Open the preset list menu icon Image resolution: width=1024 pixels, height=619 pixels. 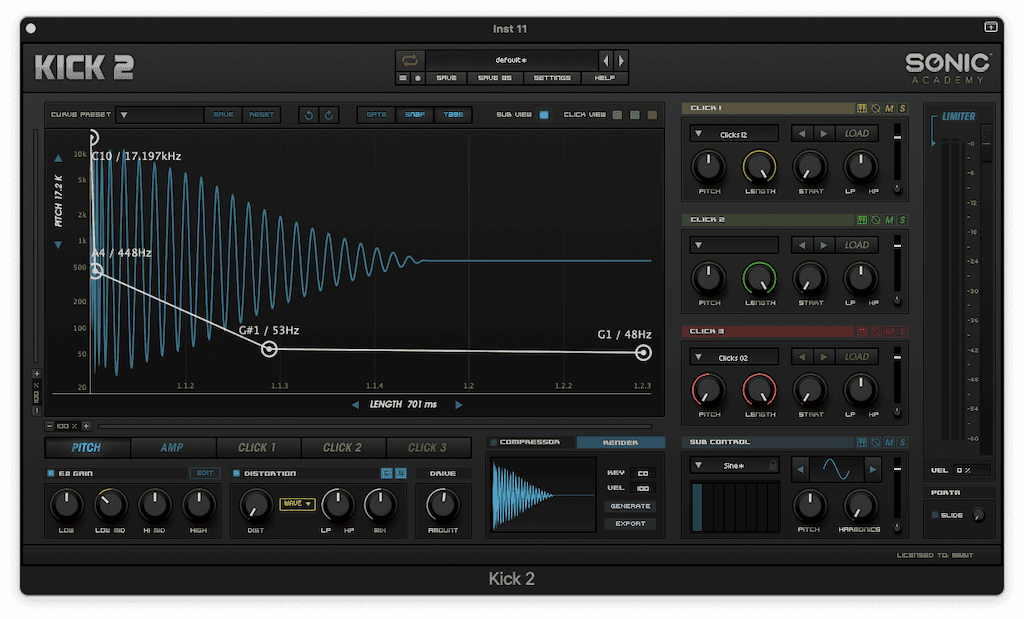coord(403,78)
